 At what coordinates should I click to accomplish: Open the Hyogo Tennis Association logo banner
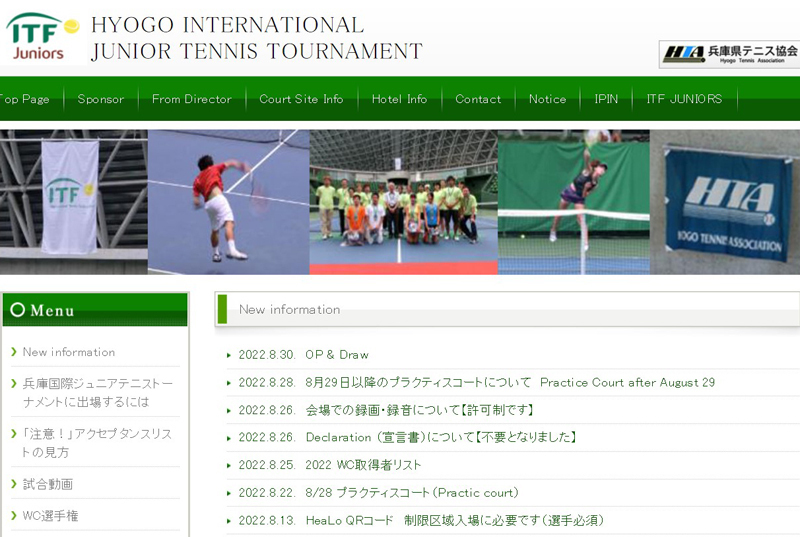pos(729,54)
